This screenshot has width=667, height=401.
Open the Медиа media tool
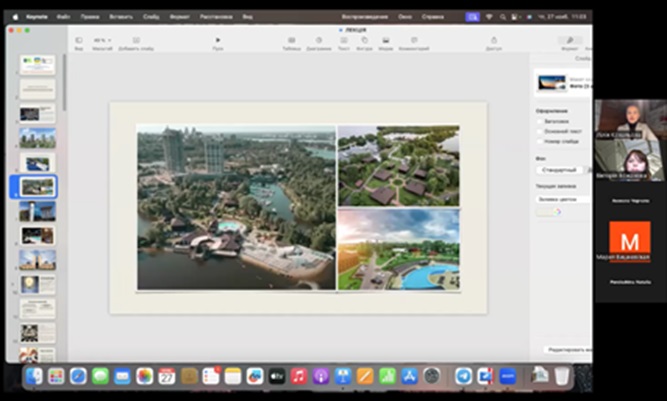pyautogui.click(x=385, y=41)
